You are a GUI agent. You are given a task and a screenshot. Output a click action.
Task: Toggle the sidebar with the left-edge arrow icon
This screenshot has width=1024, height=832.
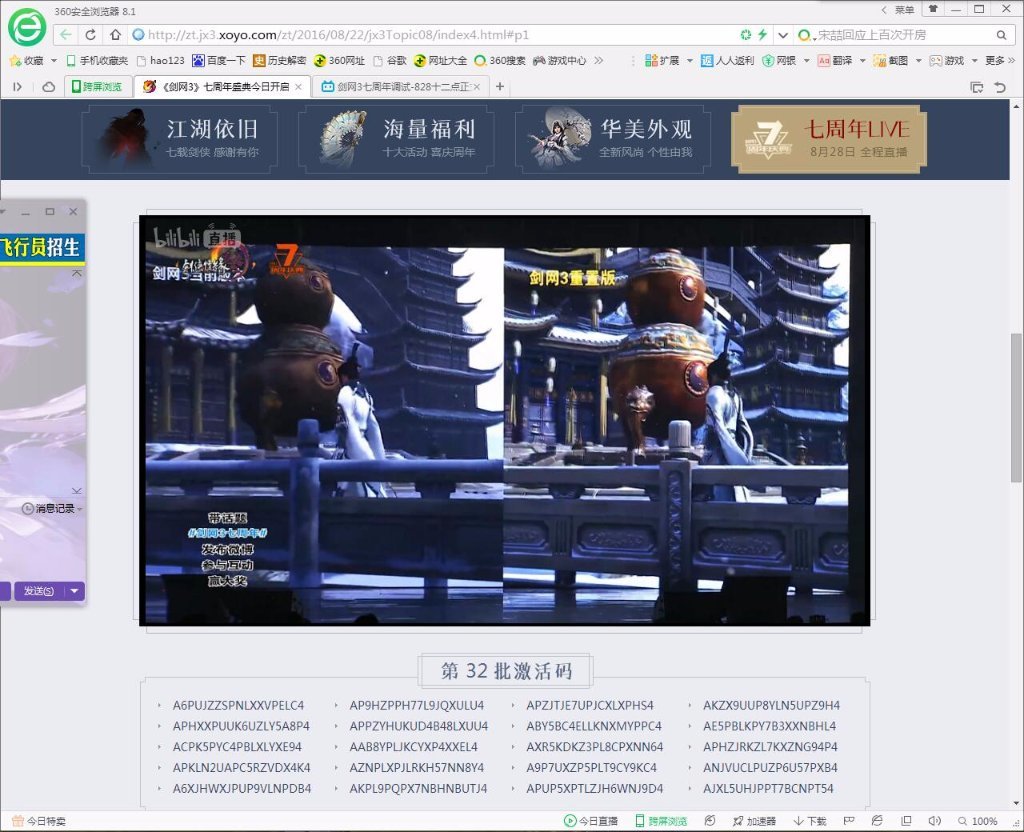pos(18,87)
